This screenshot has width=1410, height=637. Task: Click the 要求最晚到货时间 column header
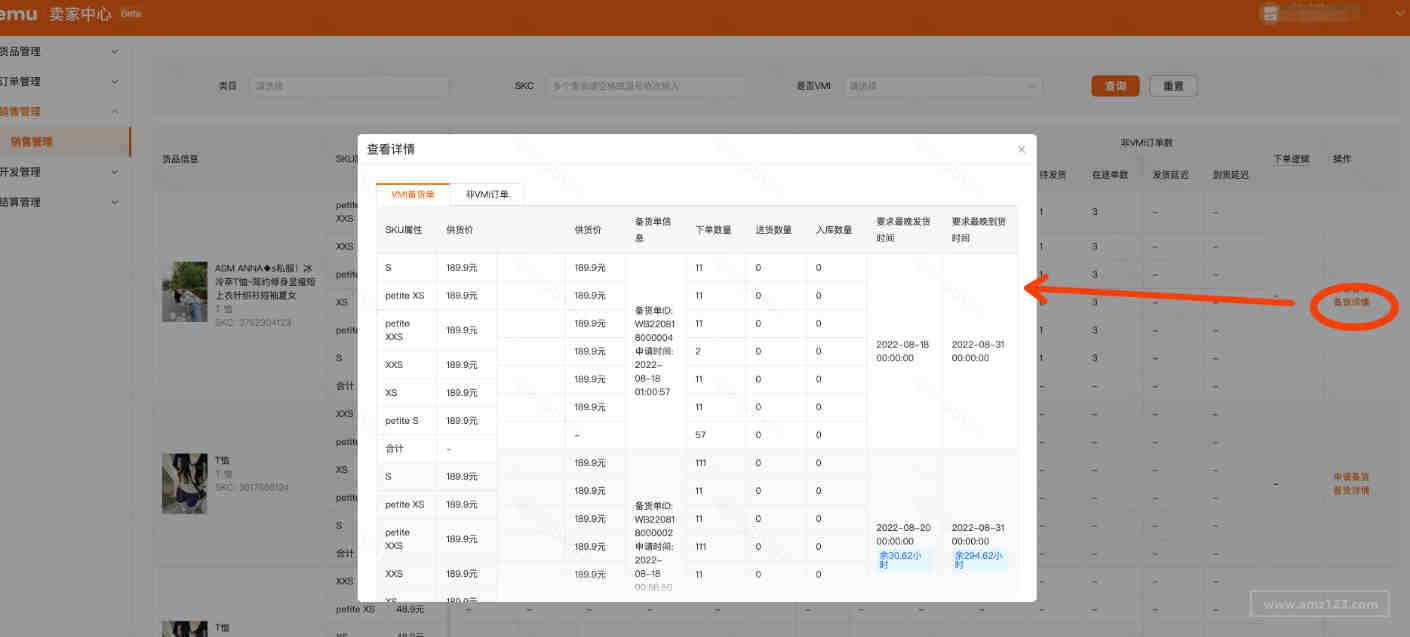coord(979,229)
